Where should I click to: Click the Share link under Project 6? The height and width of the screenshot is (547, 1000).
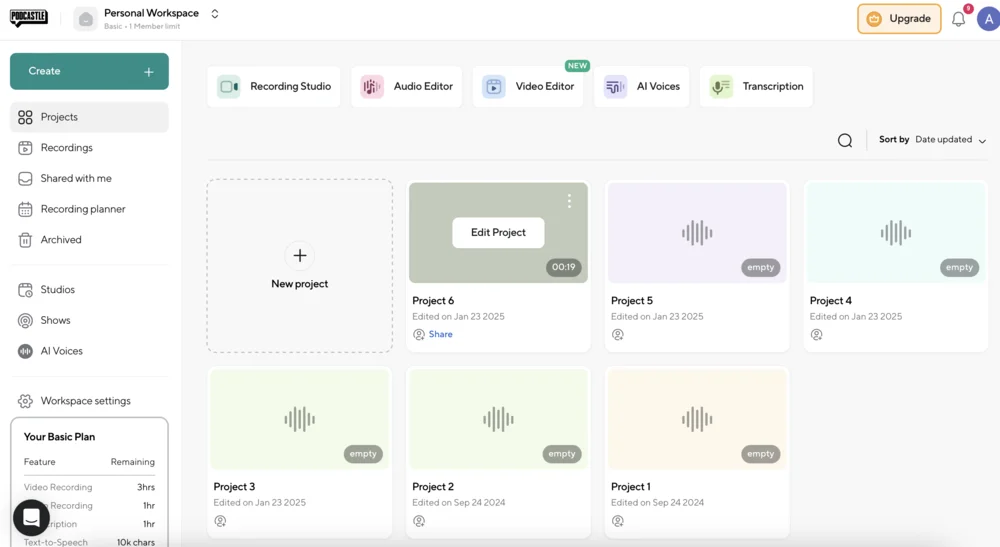pos(440,335)
